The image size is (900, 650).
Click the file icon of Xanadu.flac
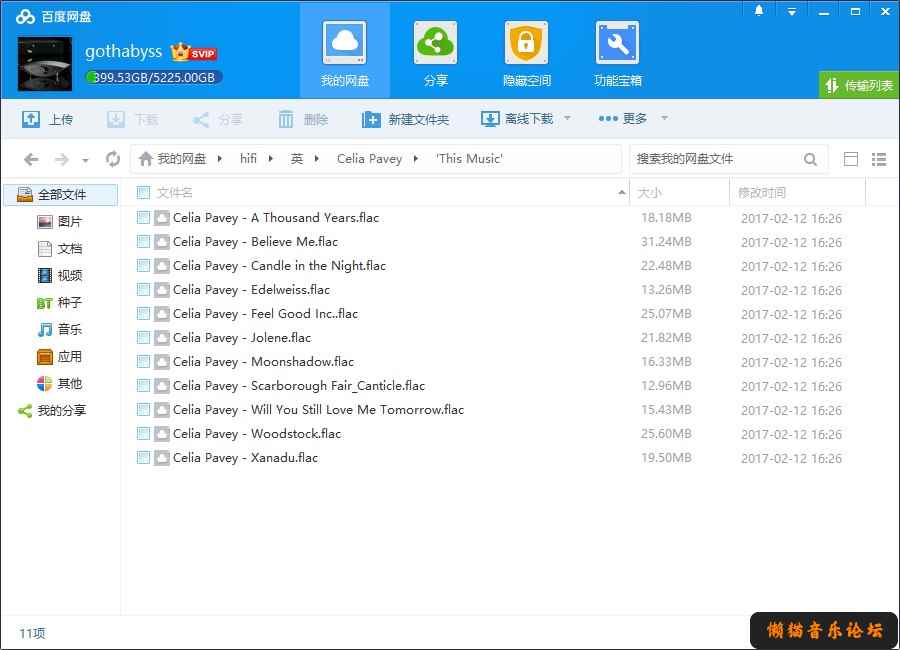(x=162, y=458)
